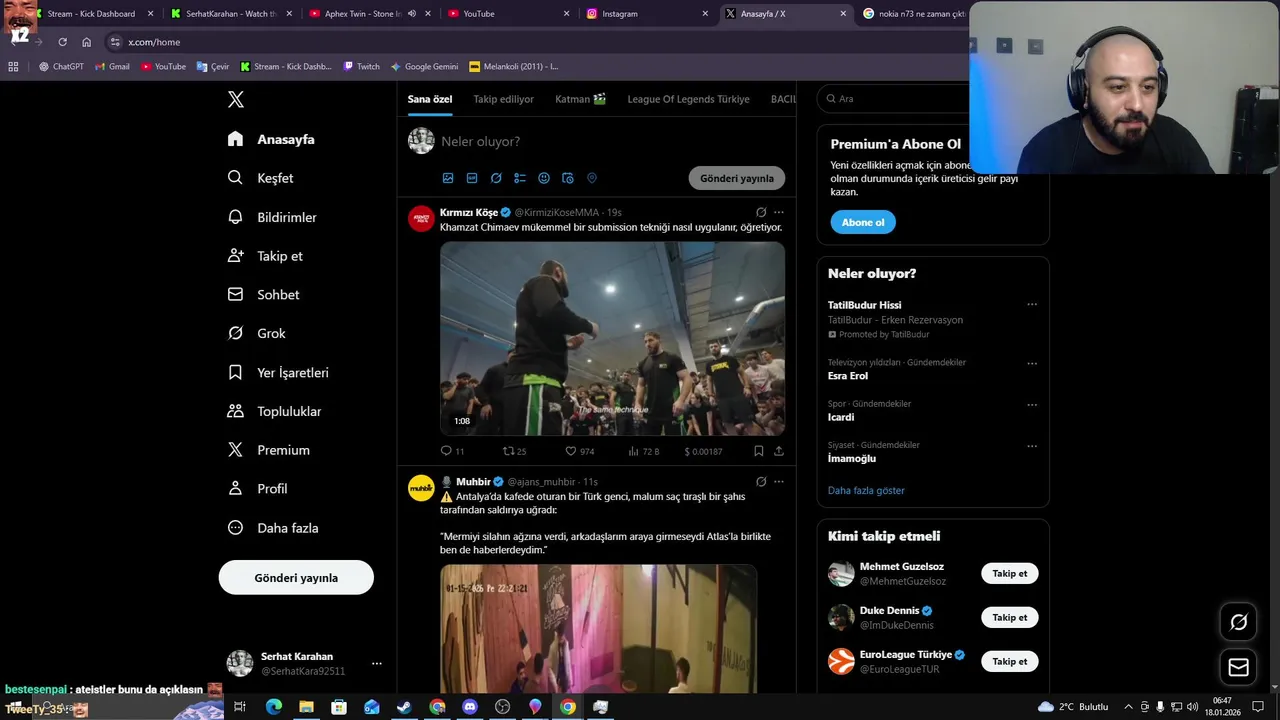Viewport: 1280px width, 720px height.
Task: Open Esra Erol trending topic
Action: 848,376
